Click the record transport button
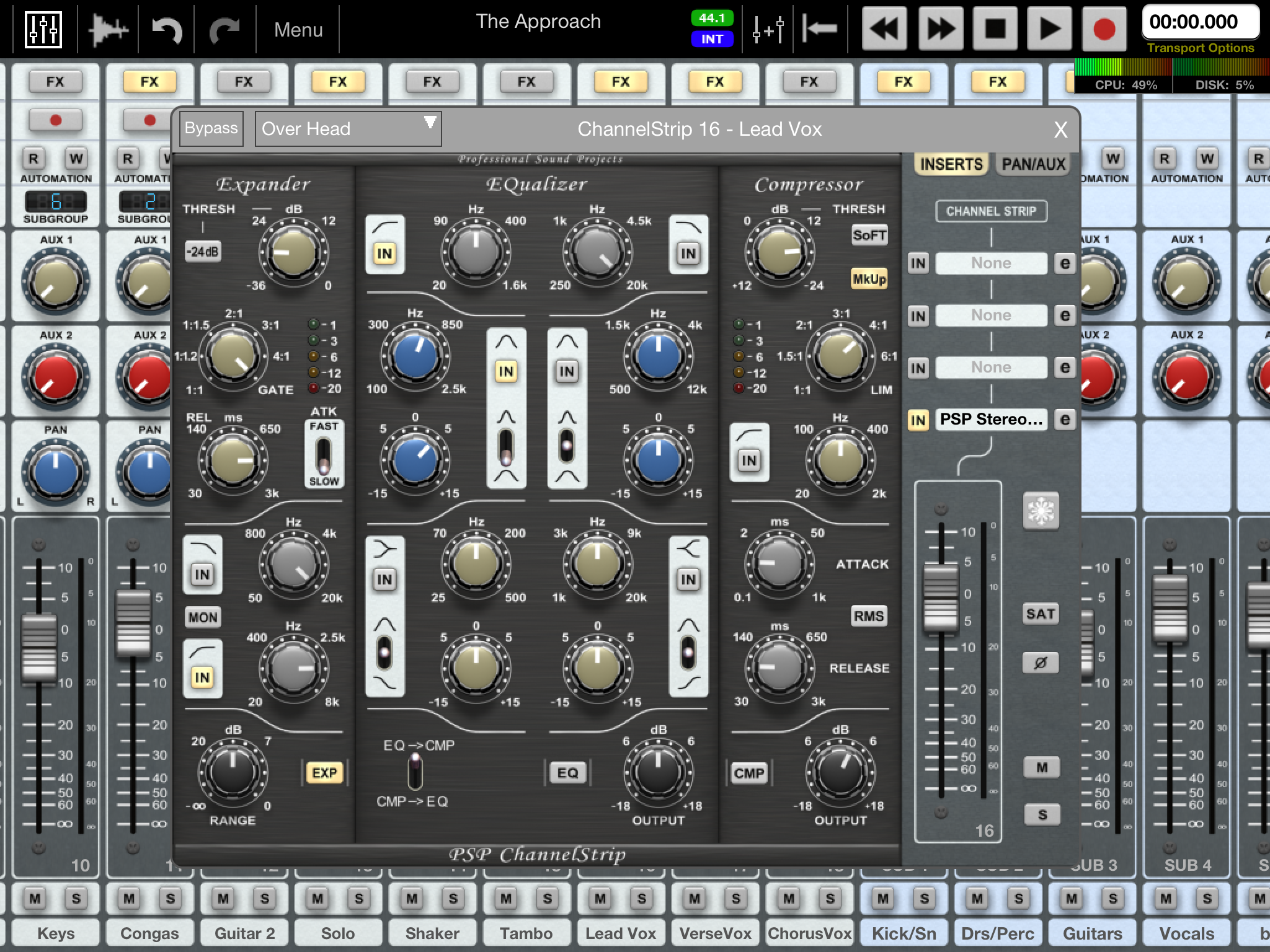 (x=1104, y=29)
